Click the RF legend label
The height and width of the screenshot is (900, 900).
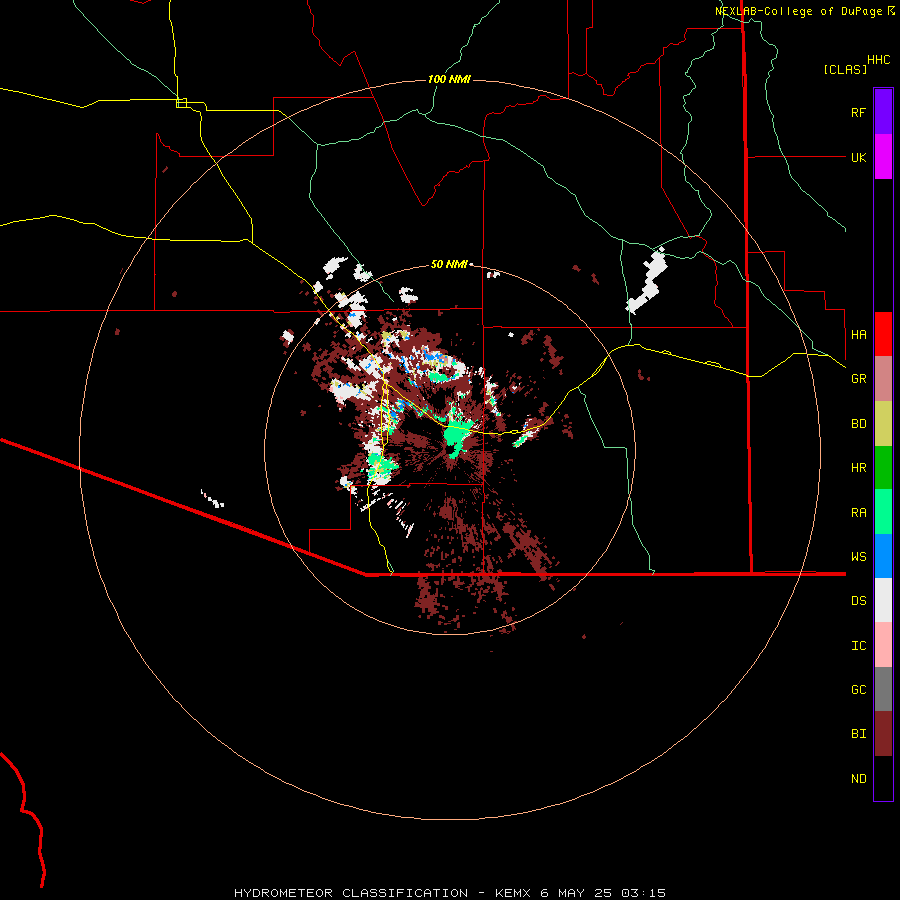pyautogui.click(x=858, y=112)
